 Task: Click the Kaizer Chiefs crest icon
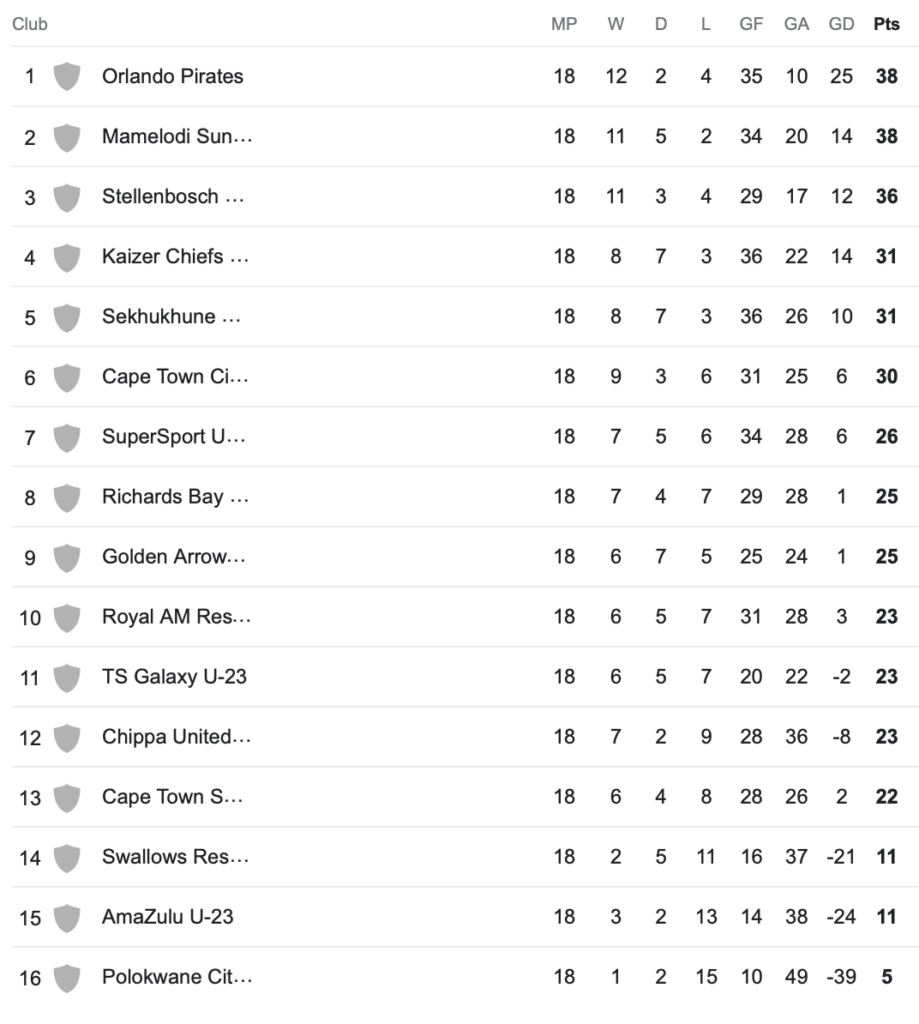[x=67, y=257]
